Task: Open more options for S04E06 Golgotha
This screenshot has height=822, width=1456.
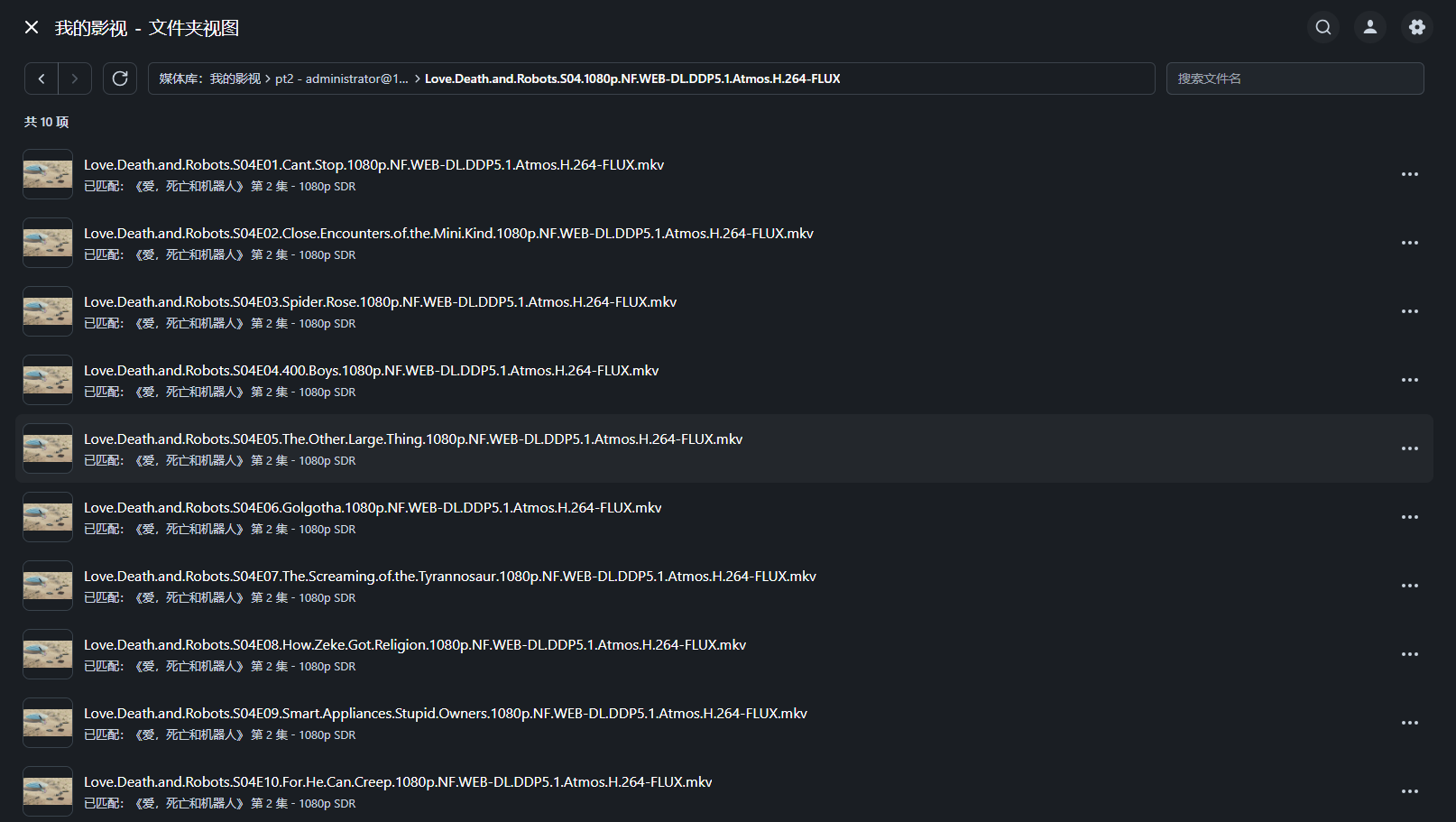Action: tap(1410, 517)
